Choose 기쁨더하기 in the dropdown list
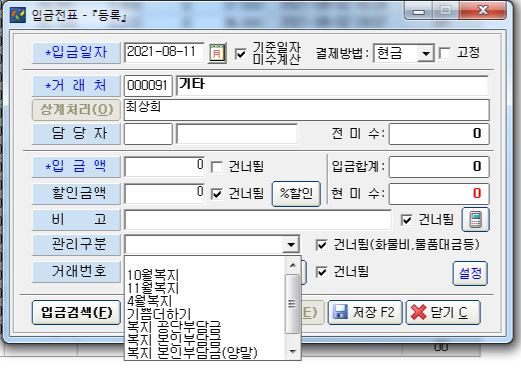The image size is (521, 370). [159, 313]
